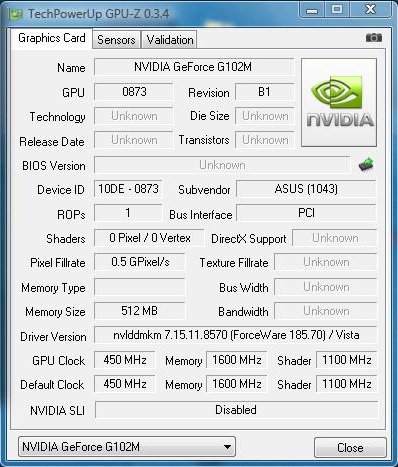The height and width of the screenshot is (467, 398).
Task: Click the camera screenshot icon
Action: click(374, 38)
